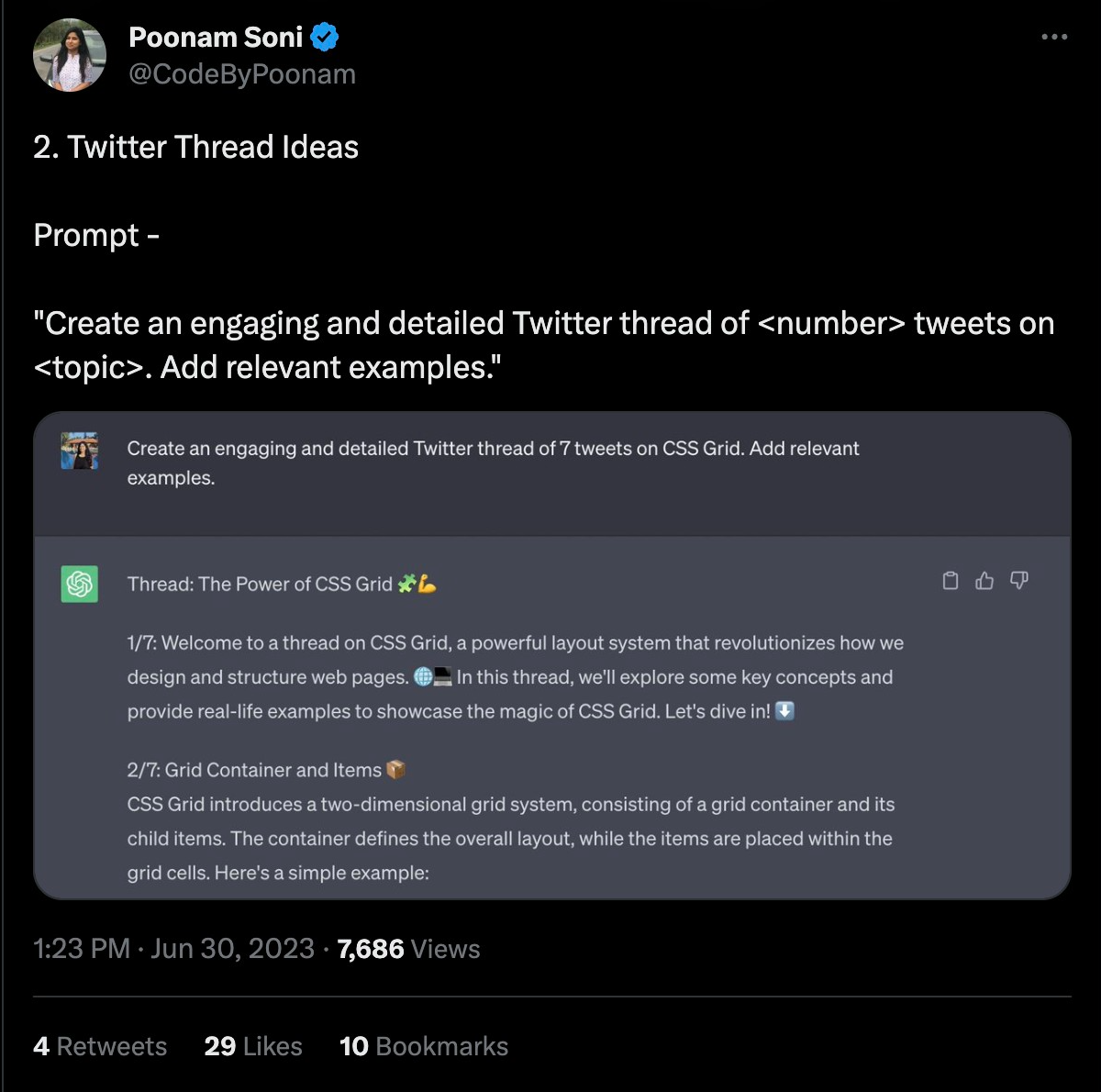The image size is (1101, 1092).
Task: Click the 10 Bookmarks count
Action: pyautogui.click(x=423, y=1046)
